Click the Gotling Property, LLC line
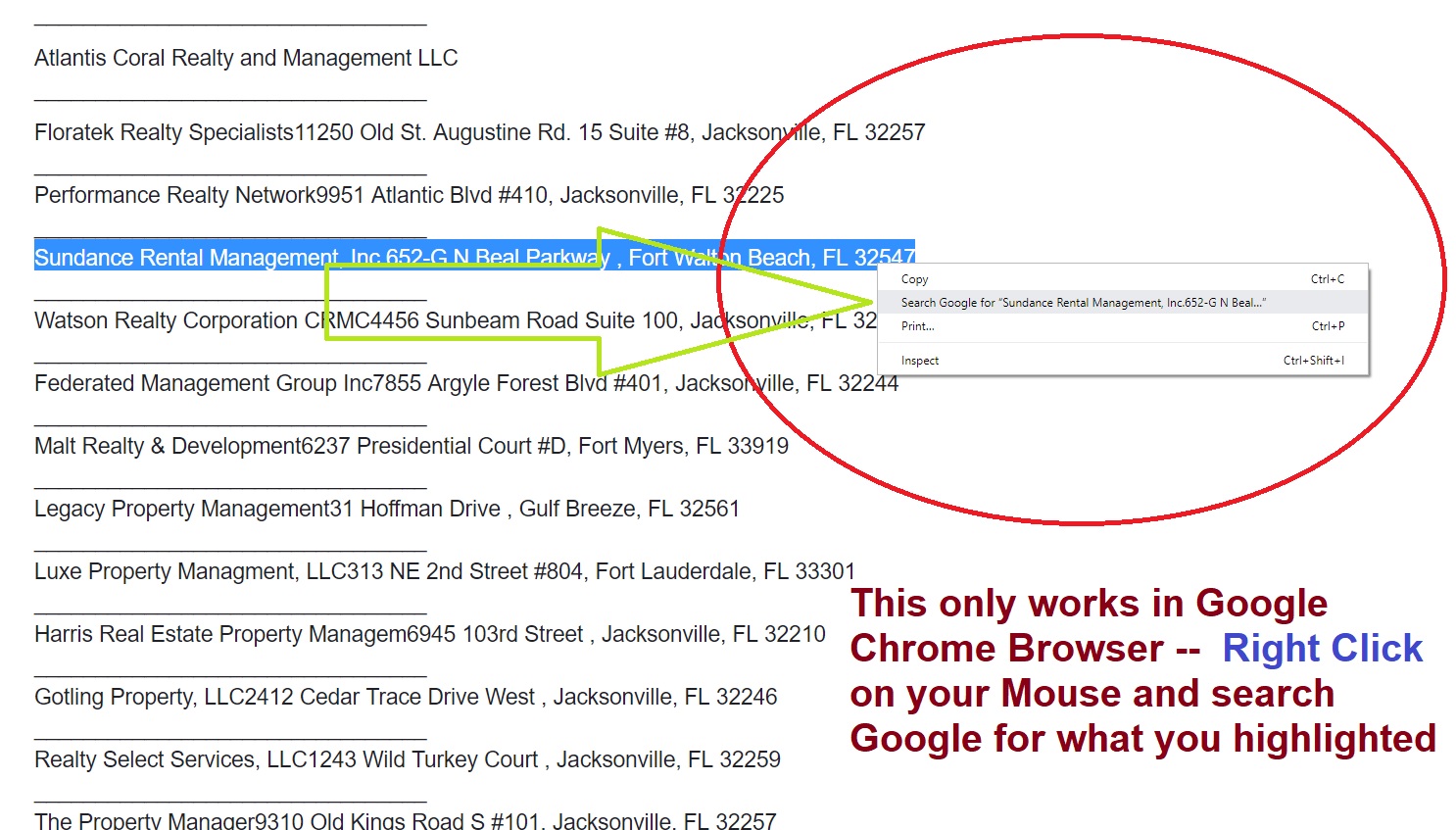Image resolution: width=1456 pixels, height=830 pixels. (406, 697)
